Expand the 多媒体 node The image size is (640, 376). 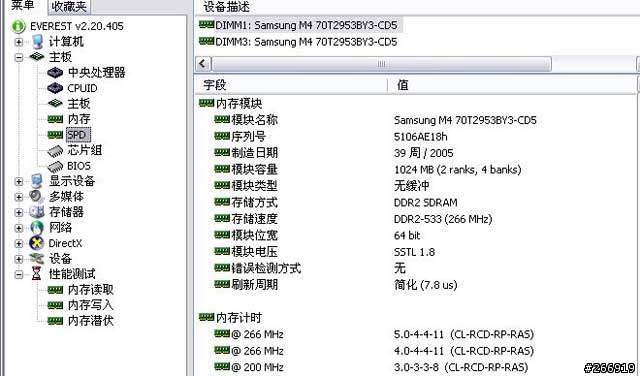(x=18, y=197)
